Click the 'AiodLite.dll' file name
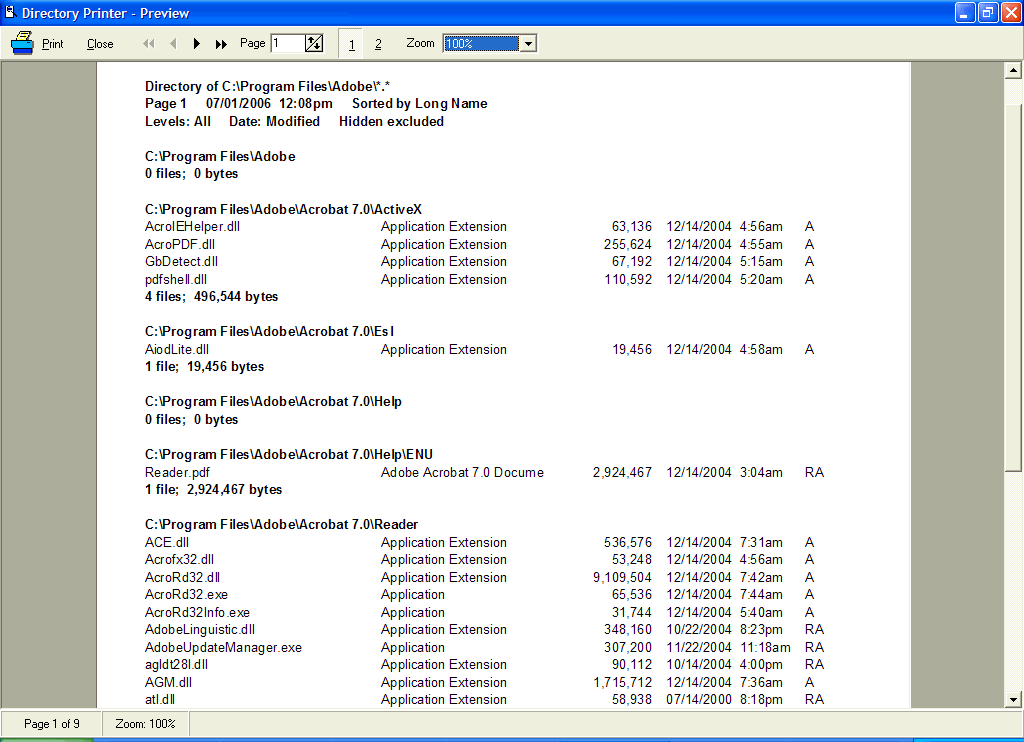The width and height of the screenshot is (1024, 742). point(177,349)
